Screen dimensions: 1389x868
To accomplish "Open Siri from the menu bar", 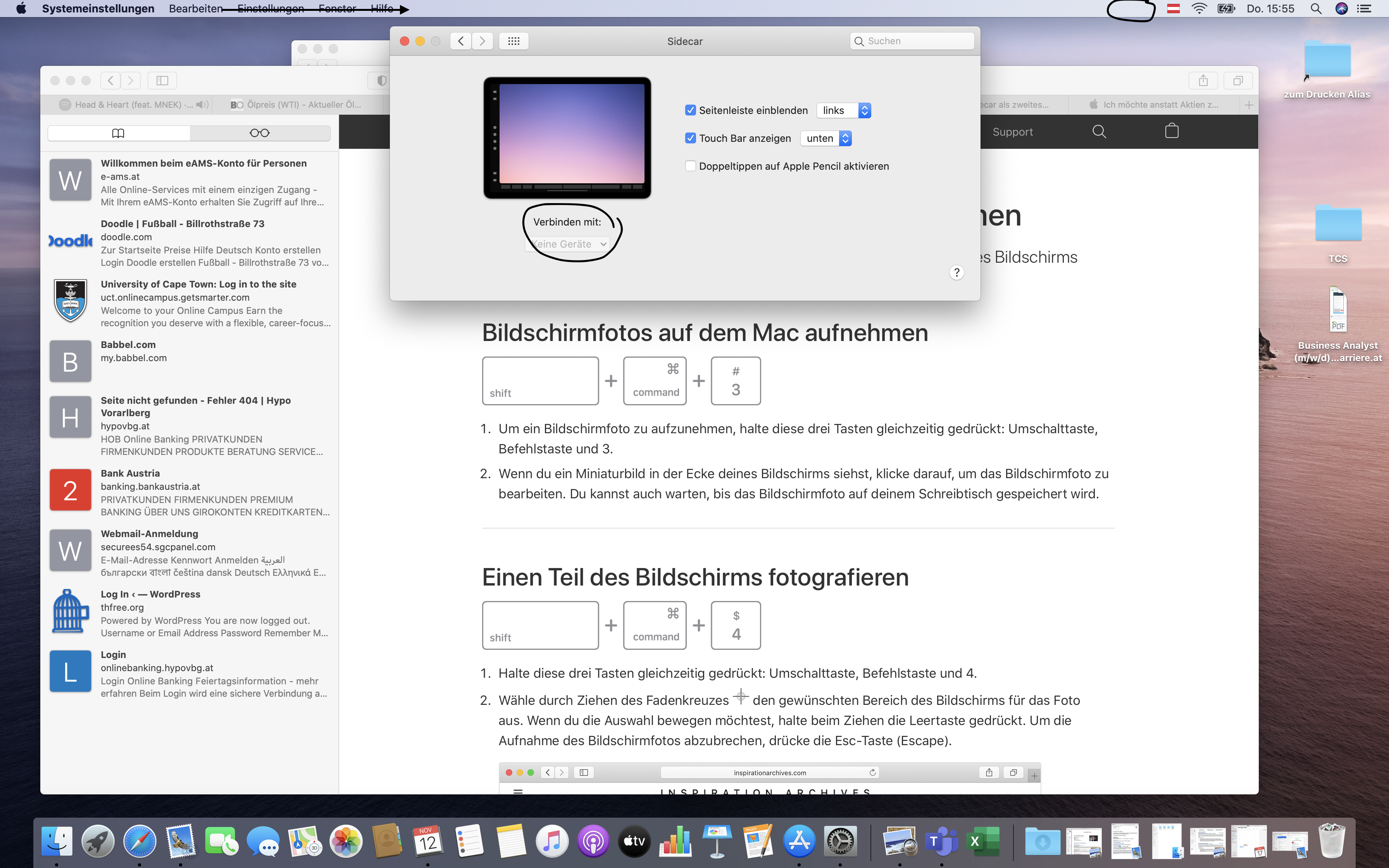I will (1341, 9).
